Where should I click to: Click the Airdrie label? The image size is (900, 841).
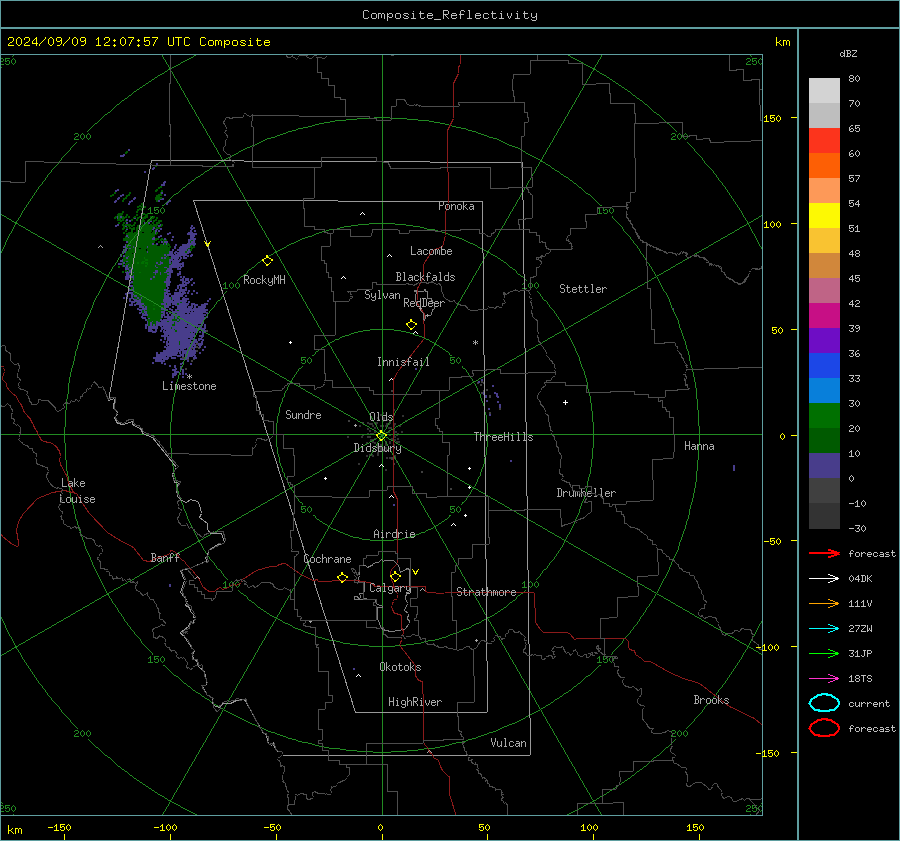(394, 534)
